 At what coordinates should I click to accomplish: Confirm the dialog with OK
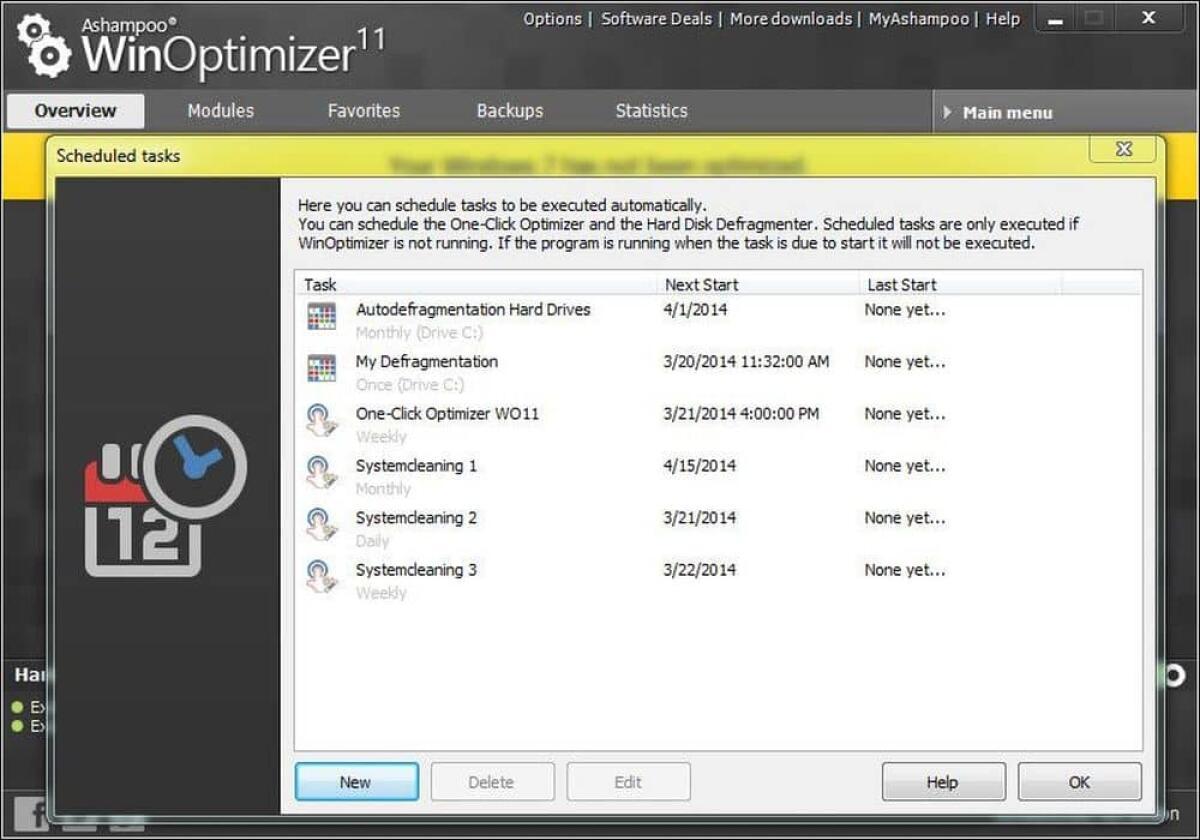click(x=1079, y=782)
